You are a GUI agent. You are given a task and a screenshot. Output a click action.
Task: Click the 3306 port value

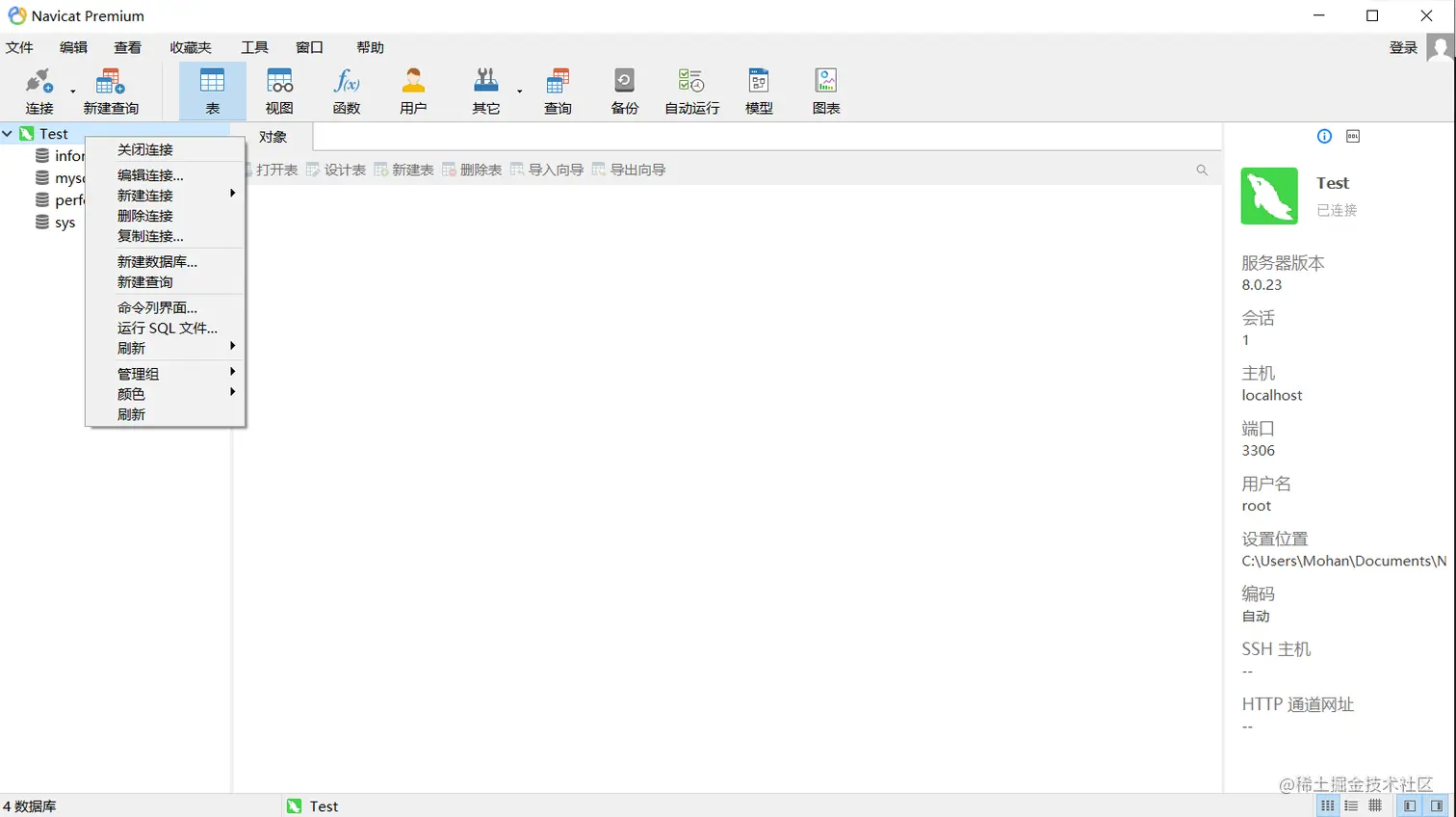point(1258,451)
